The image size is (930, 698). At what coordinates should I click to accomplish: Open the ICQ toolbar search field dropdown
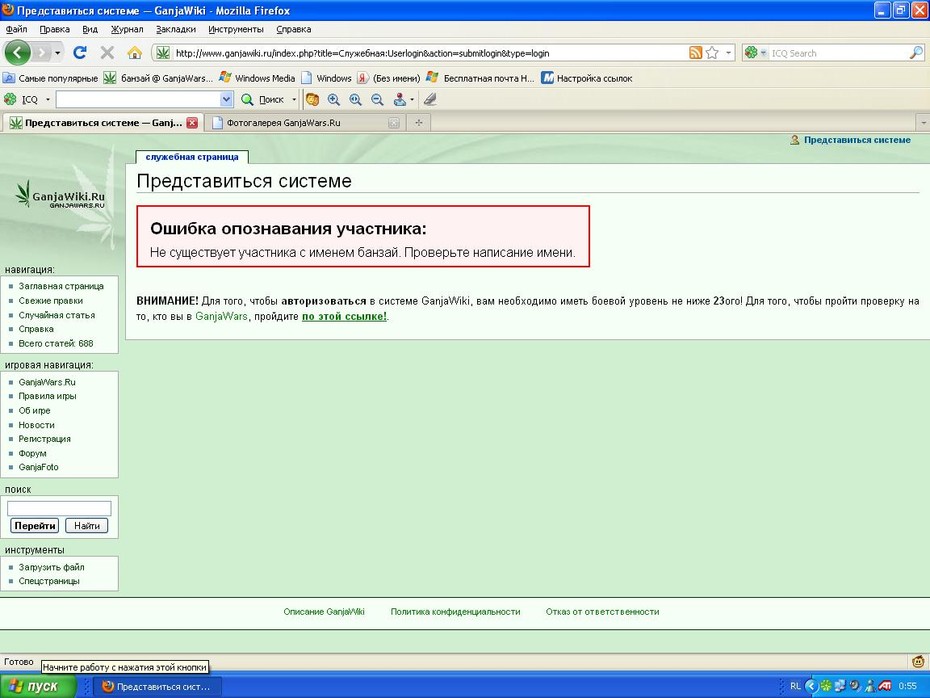[x=226, y=99]
